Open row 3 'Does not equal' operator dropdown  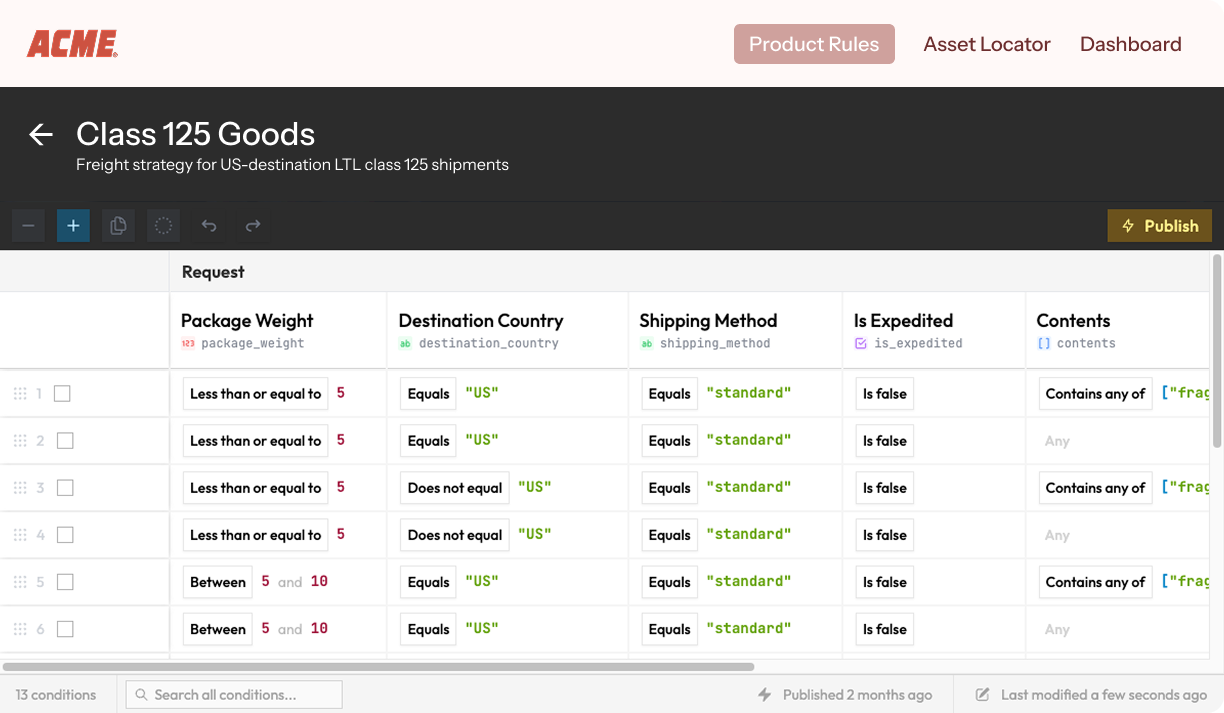tap(454, 488)
